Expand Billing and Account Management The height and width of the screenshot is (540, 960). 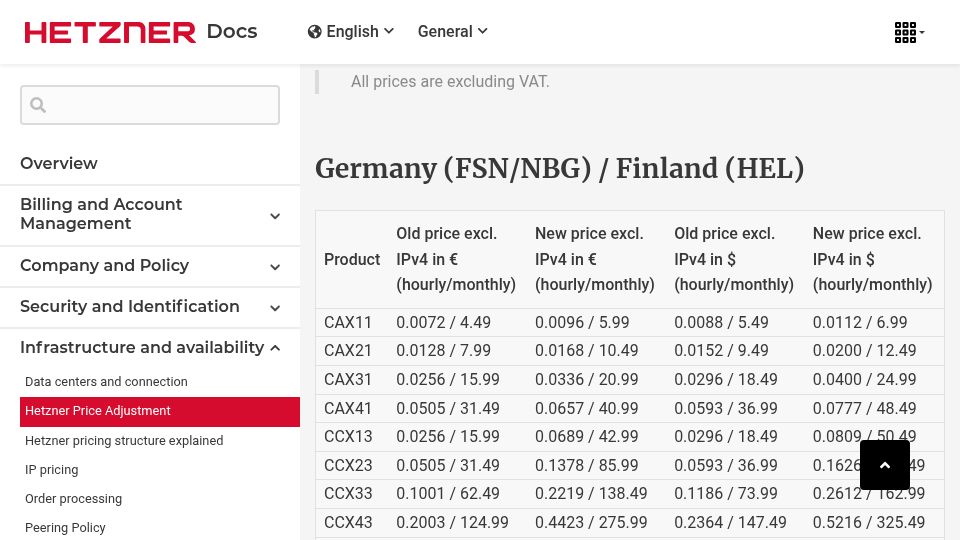coord(150,214)
